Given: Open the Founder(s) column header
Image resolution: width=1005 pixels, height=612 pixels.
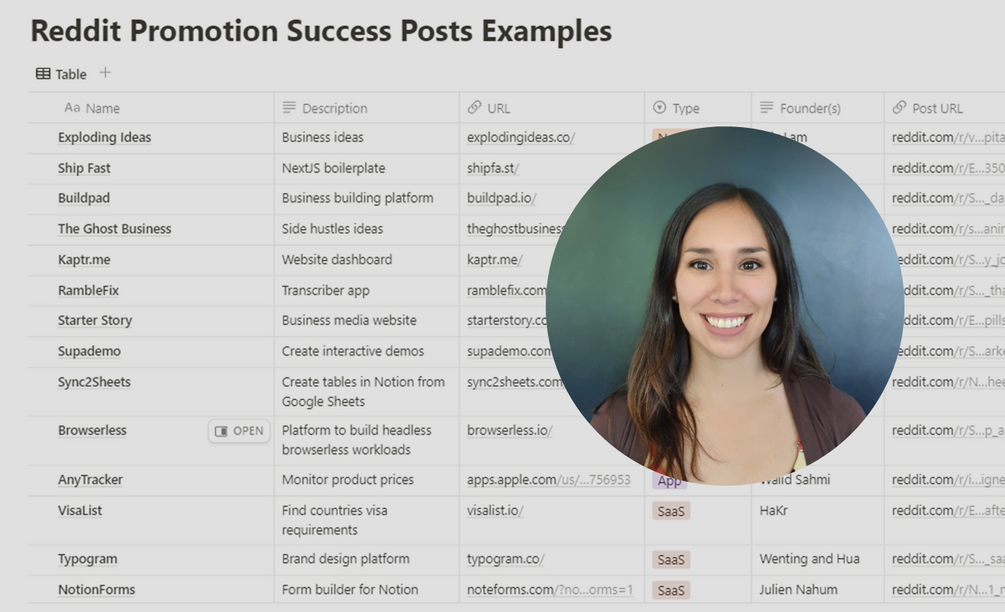Looking at the screenshot, I should coord(818,108).
